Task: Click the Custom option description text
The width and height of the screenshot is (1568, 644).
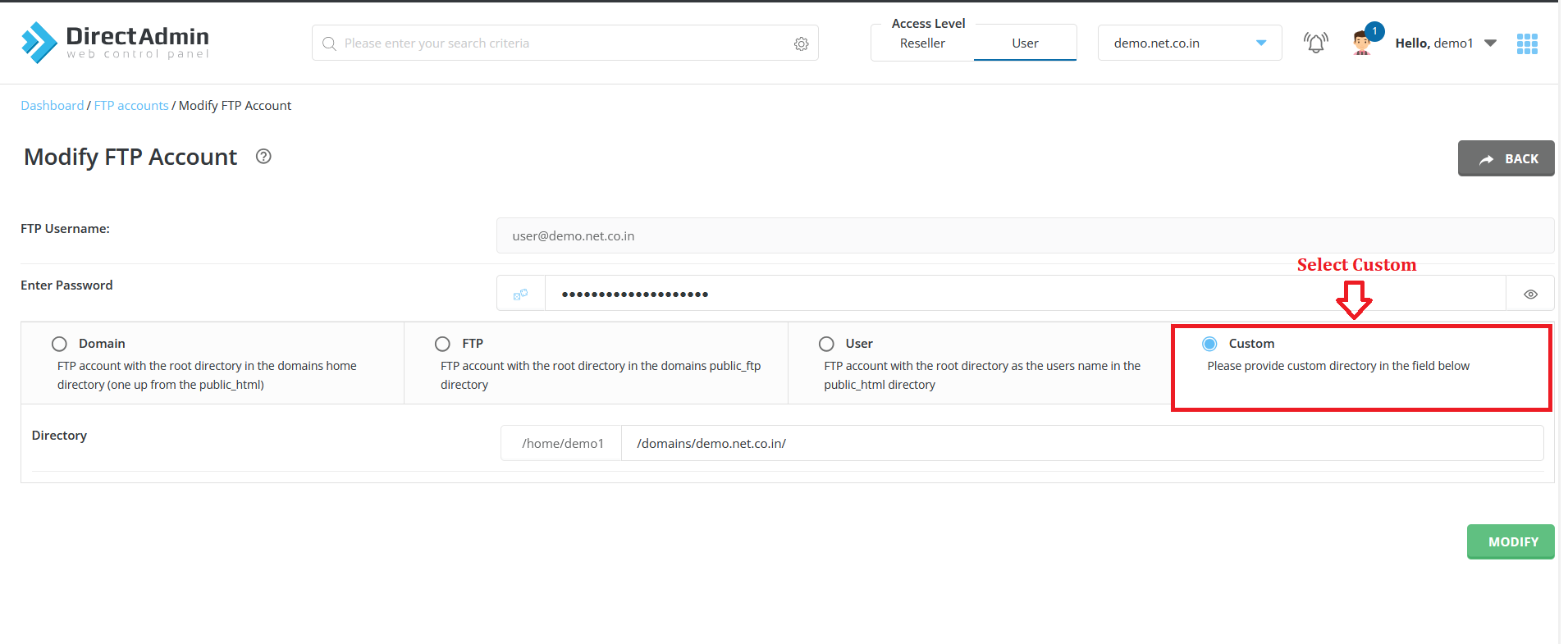Action: pos(1338,366)
